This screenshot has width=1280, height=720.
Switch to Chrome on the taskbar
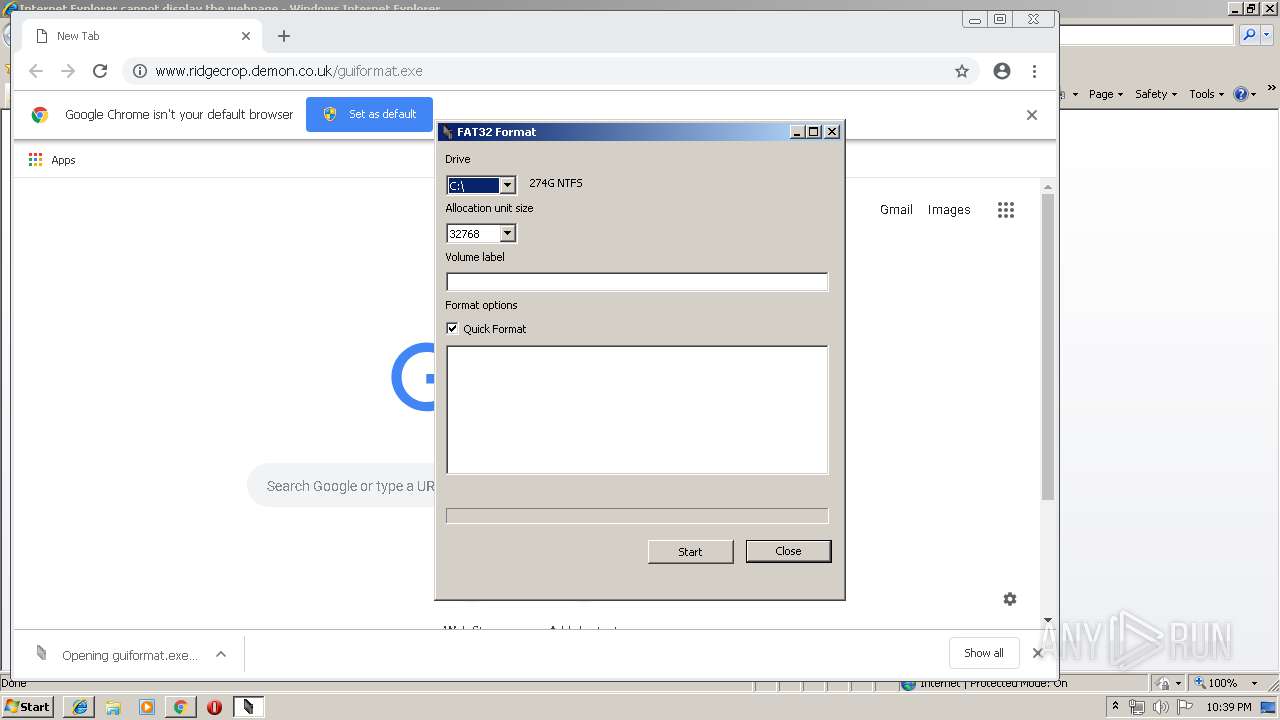point(181,707)
